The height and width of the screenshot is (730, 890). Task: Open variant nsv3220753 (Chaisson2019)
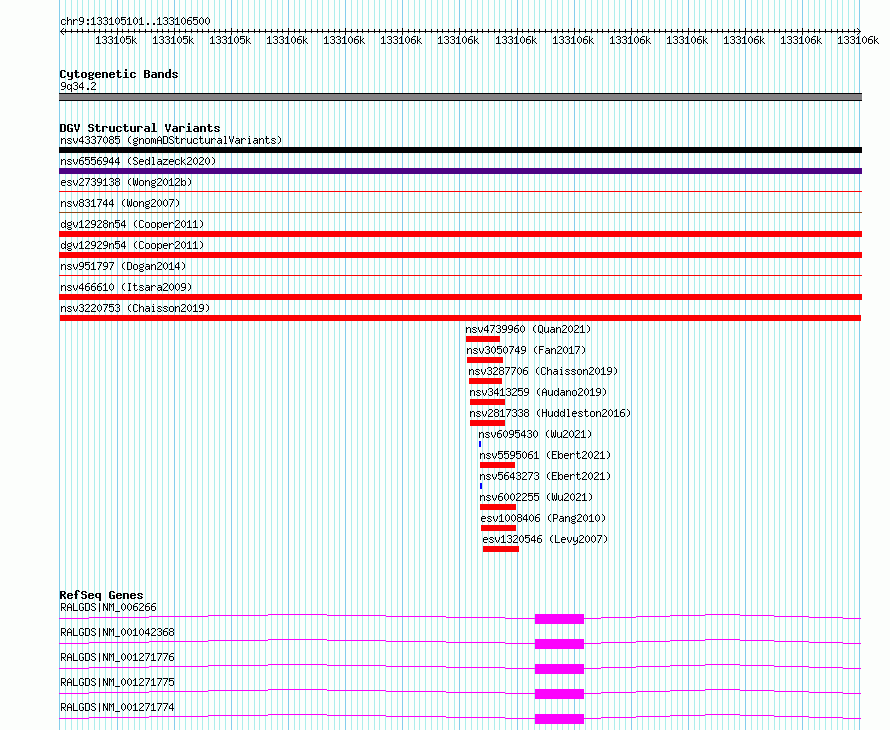click(135, 308)
